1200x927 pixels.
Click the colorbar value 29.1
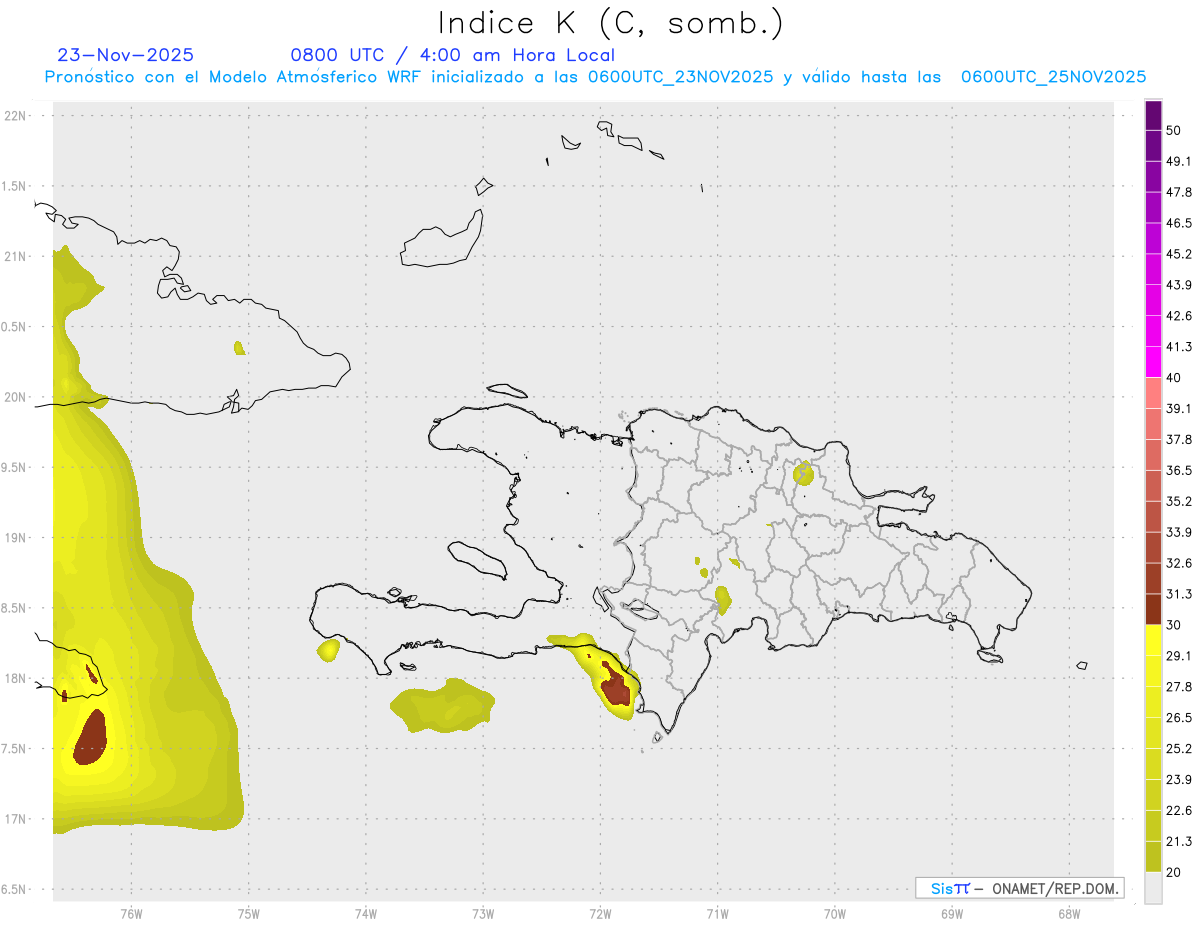1179,656
